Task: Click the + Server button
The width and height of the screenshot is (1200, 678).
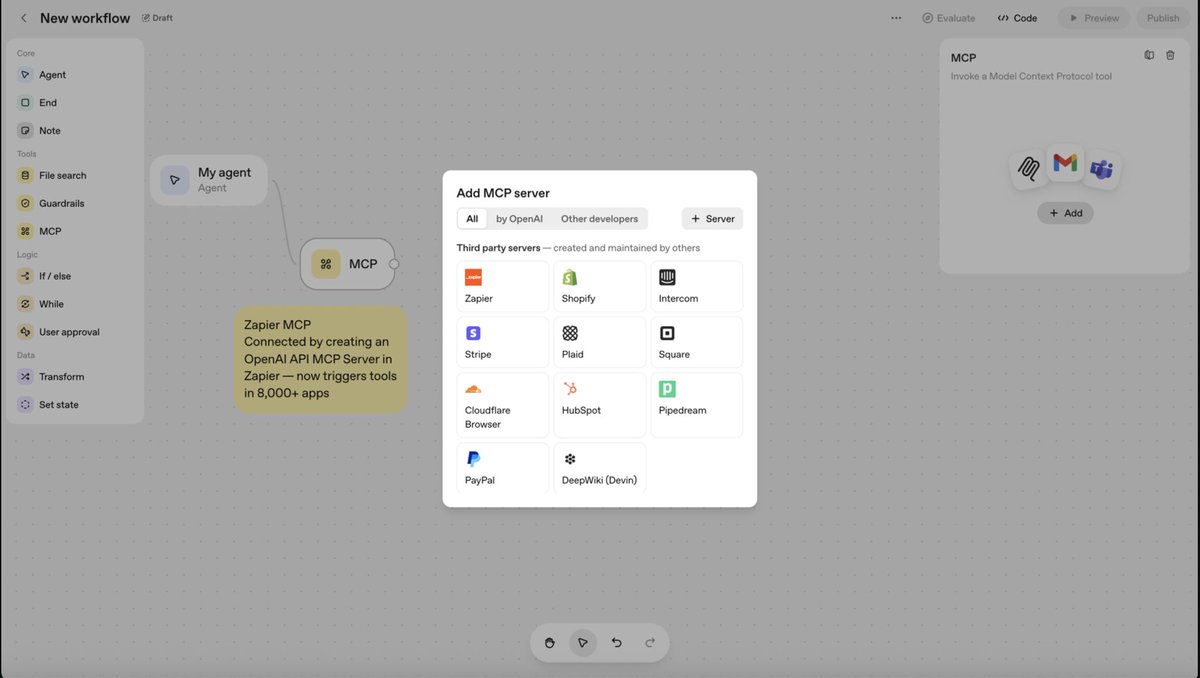Action: pyautogui.click(x=712, y=219)
